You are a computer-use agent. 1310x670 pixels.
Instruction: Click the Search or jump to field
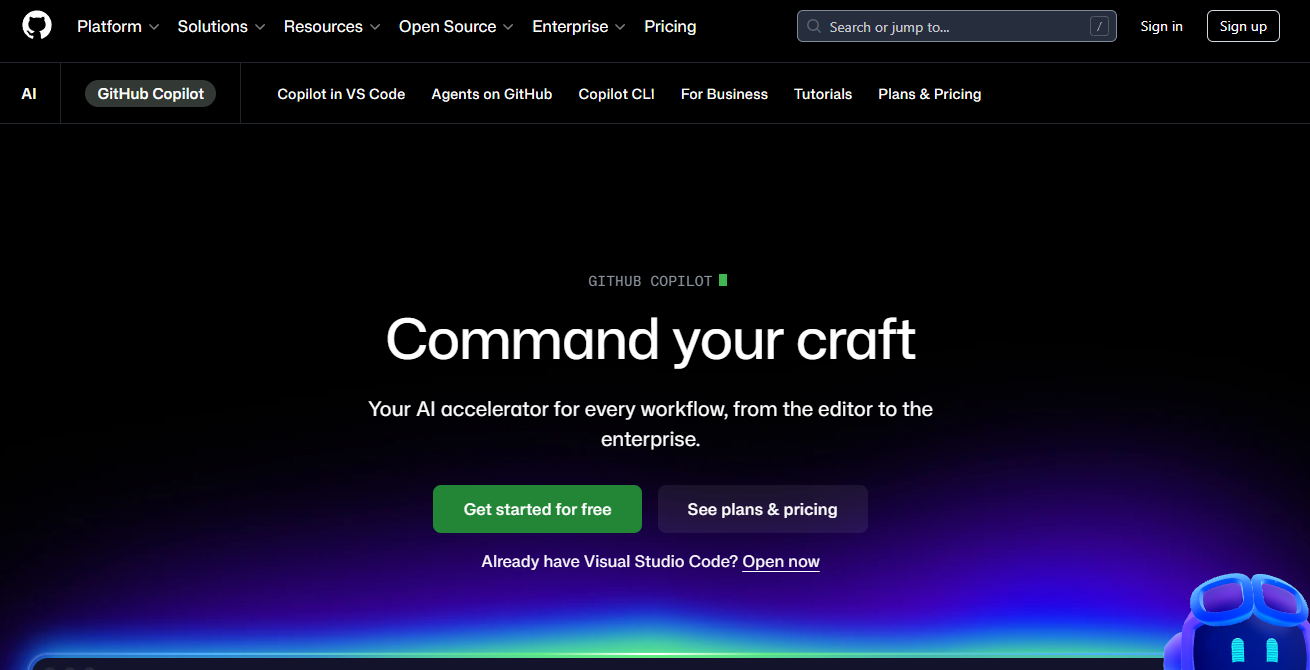(956, 27)
